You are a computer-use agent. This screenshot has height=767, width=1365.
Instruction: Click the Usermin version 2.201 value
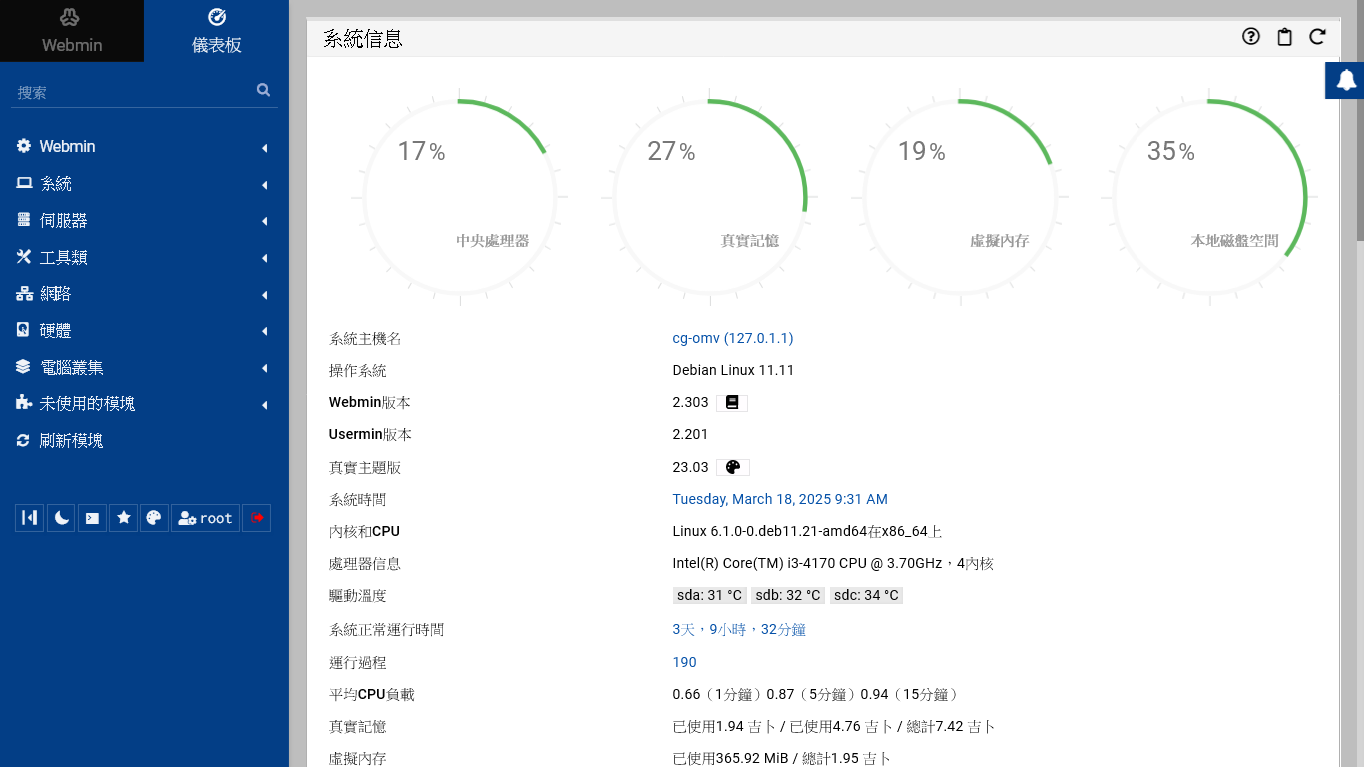click(x=690, y=434)
